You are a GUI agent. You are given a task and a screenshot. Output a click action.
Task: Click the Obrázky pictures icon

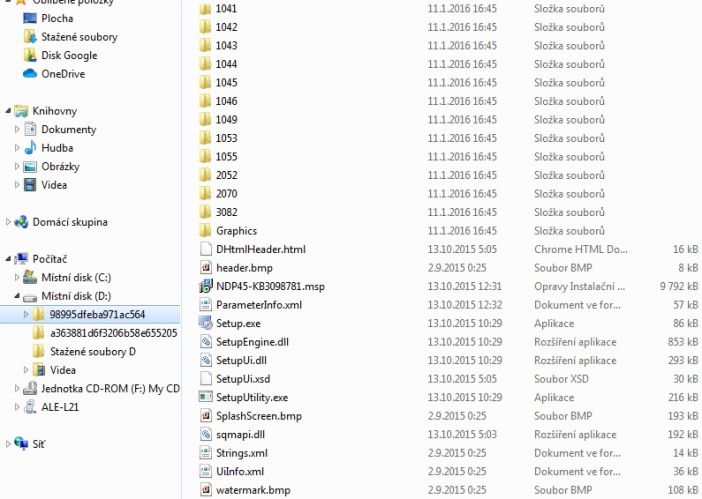30,166
